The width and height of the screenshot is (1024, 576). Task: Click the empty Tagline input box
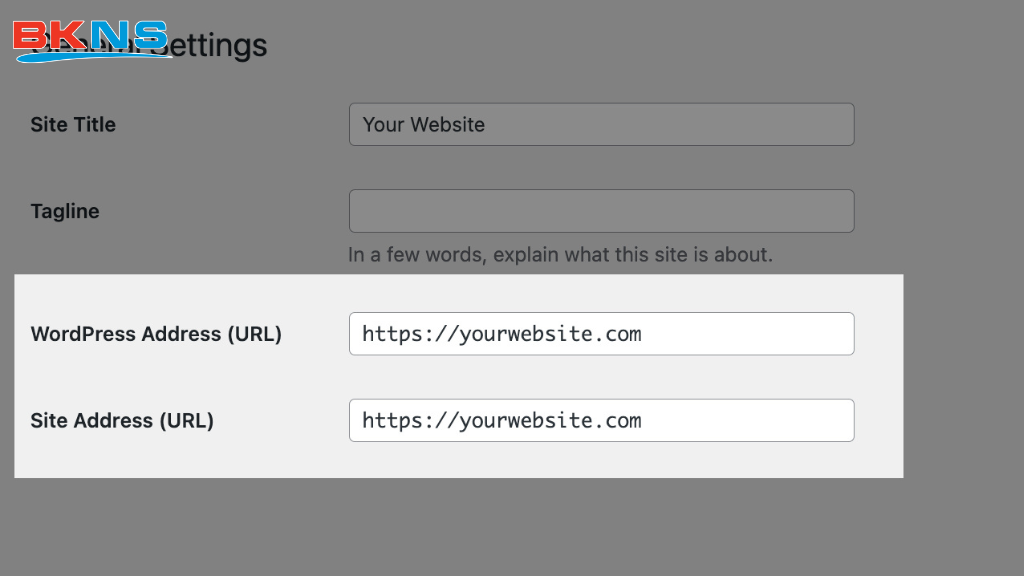[x=600, y=211]
